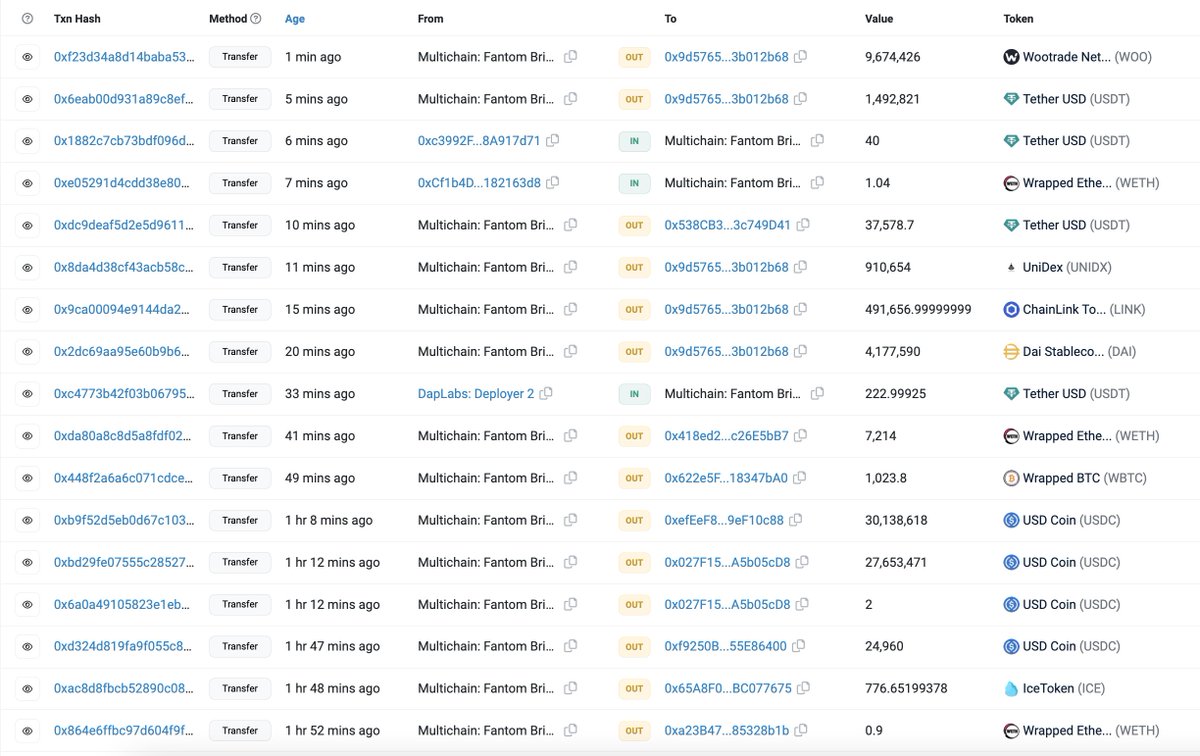Click the Wrapped BTC token logo icon
The image size is (1200, 756).
point(1011,478)
